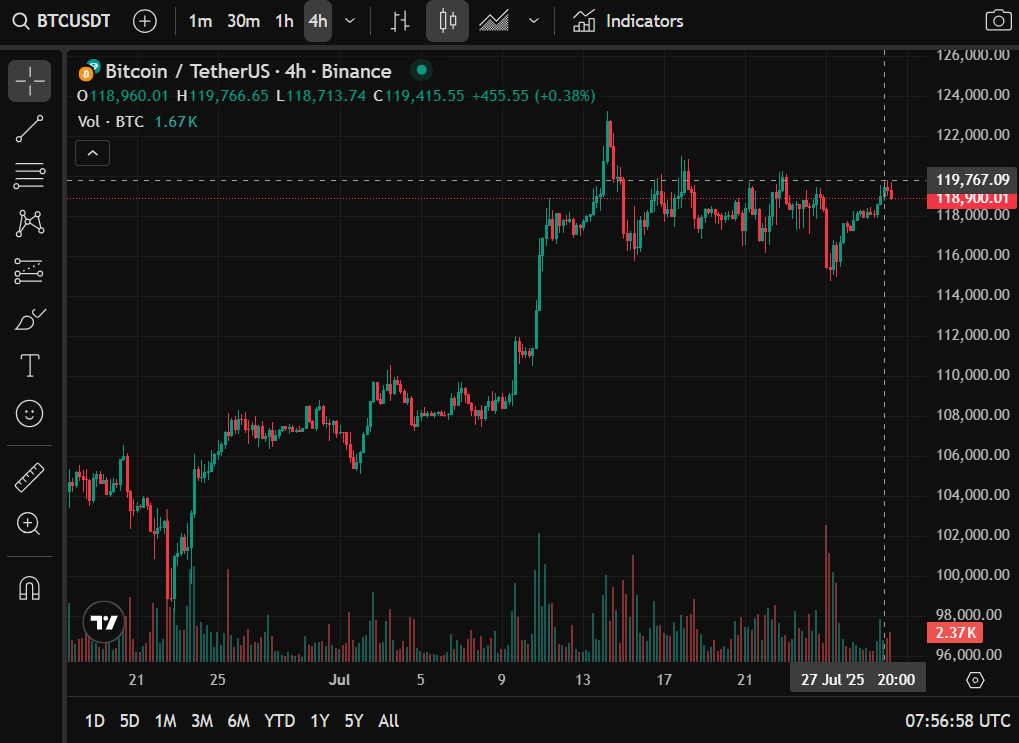Switch to the 1h timeframe
The height and width of the screenshot is (743, 1019).
[x=285, y=21]
